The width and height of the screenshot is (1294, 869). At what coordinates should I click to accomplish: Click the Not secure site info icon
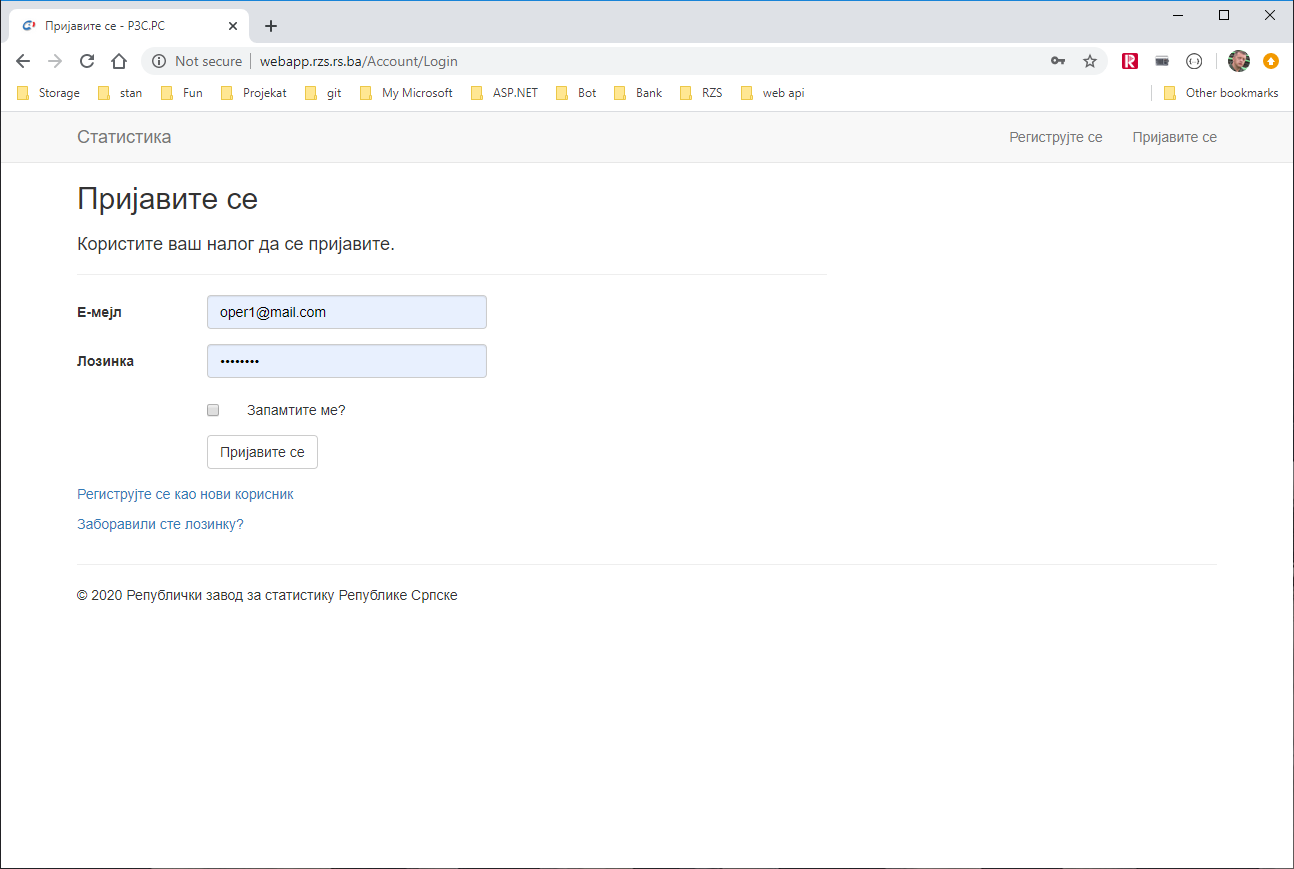[158, 61]
